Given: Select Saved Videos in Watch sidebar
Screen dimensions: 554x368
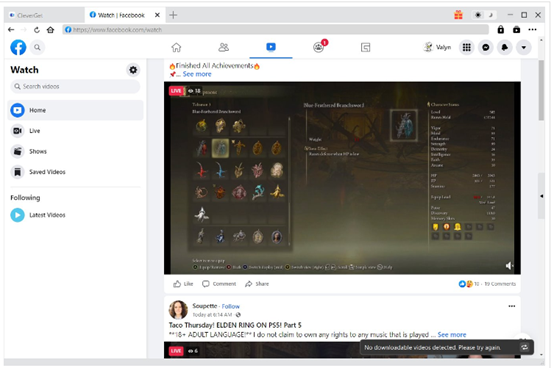Looking at the screenshot, I should click(x=75, y=172).
